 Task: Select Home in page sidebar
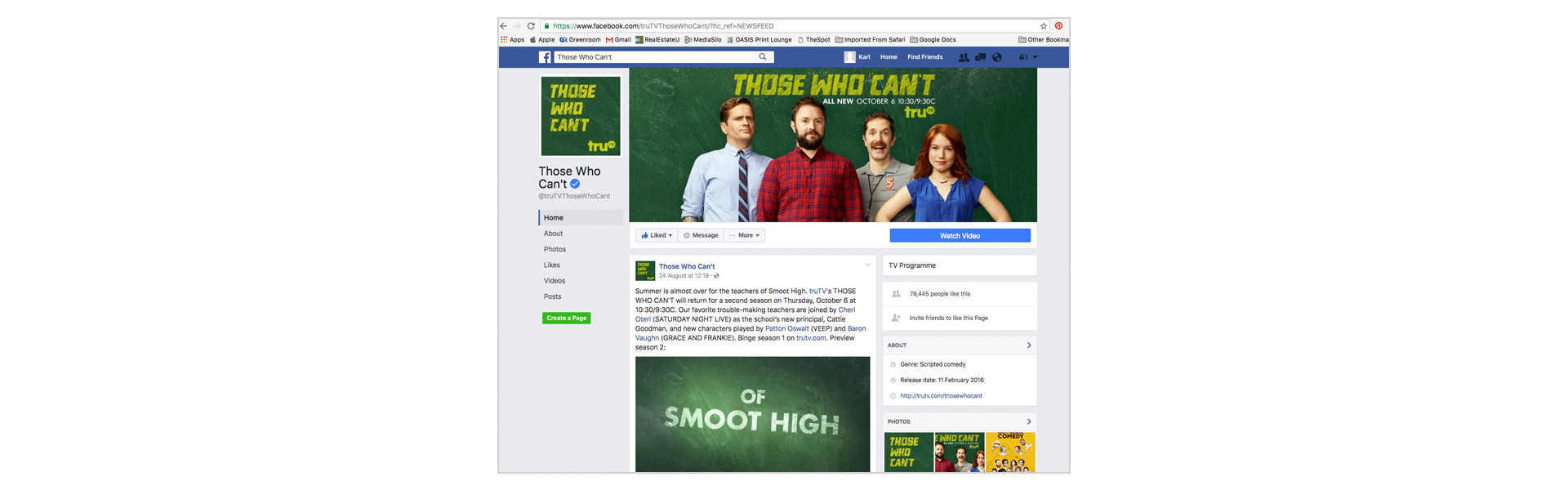[x=581, y=218]
